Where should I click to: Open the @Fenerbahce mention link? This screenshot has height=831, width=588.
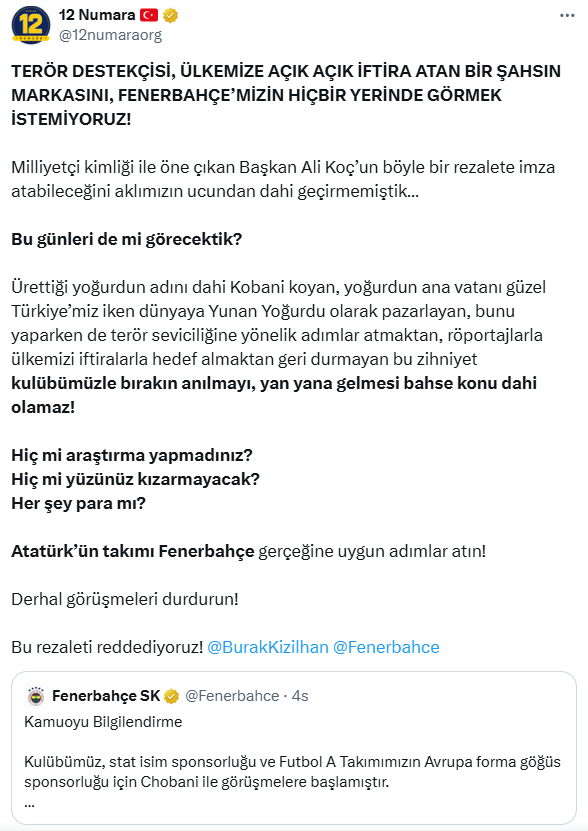[x=386, y=647]
